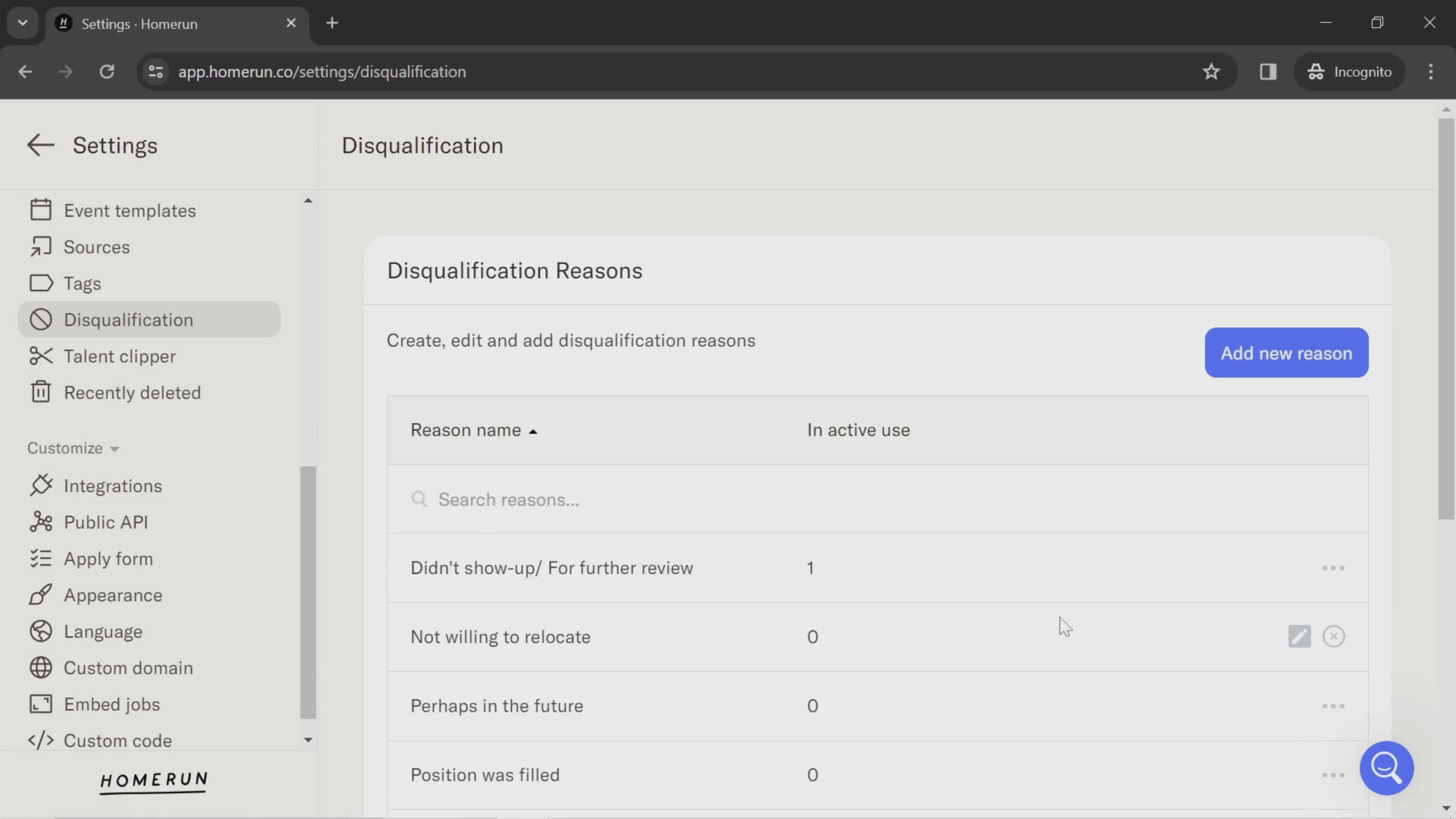Image resolution: width=1456 pixels, height=819 pixels.
Task: Select the "Didn't show-up/ For further review" row text
Action: (552, 568)
